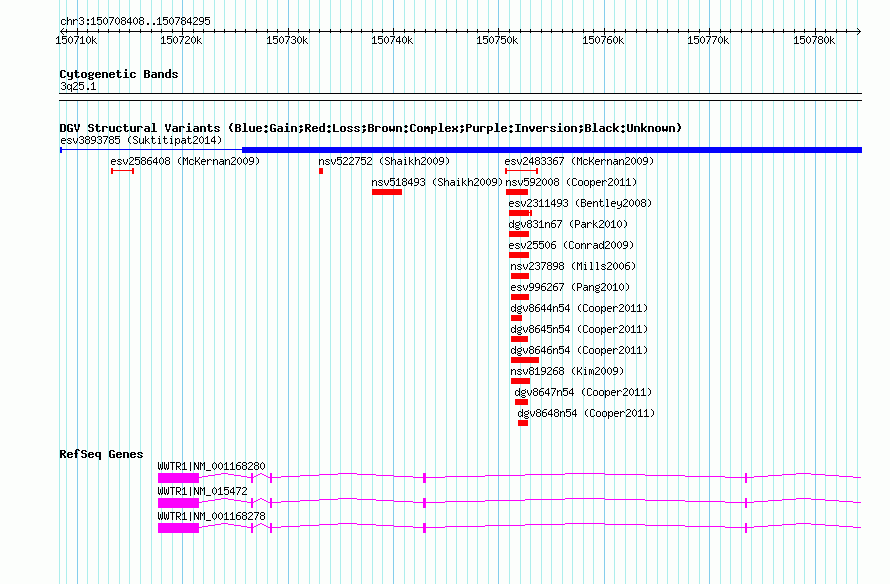Click the red nsv819268 loss bar
The image size is (890, 584).
[520, 381]
